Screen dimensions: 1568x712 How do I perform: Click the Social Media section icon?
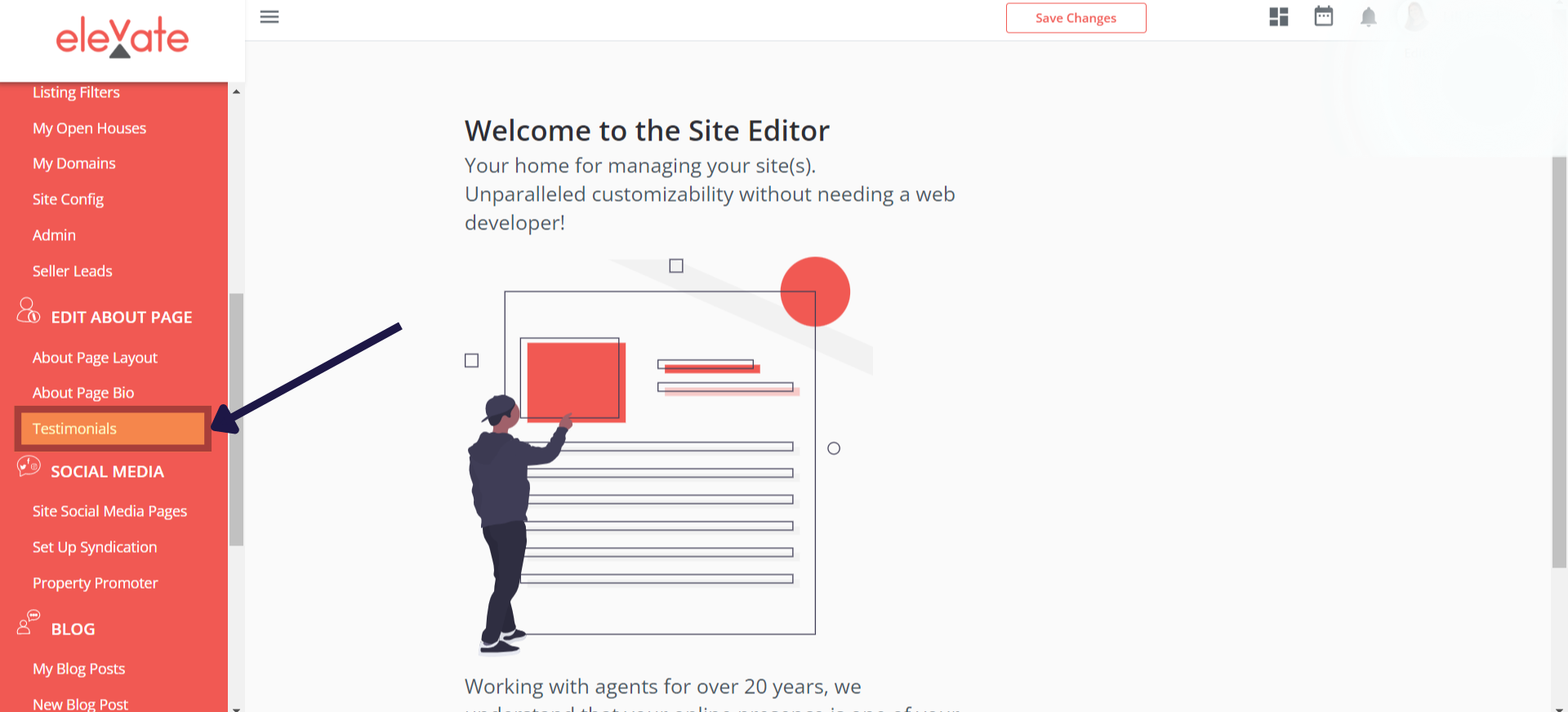click(29, 466)
